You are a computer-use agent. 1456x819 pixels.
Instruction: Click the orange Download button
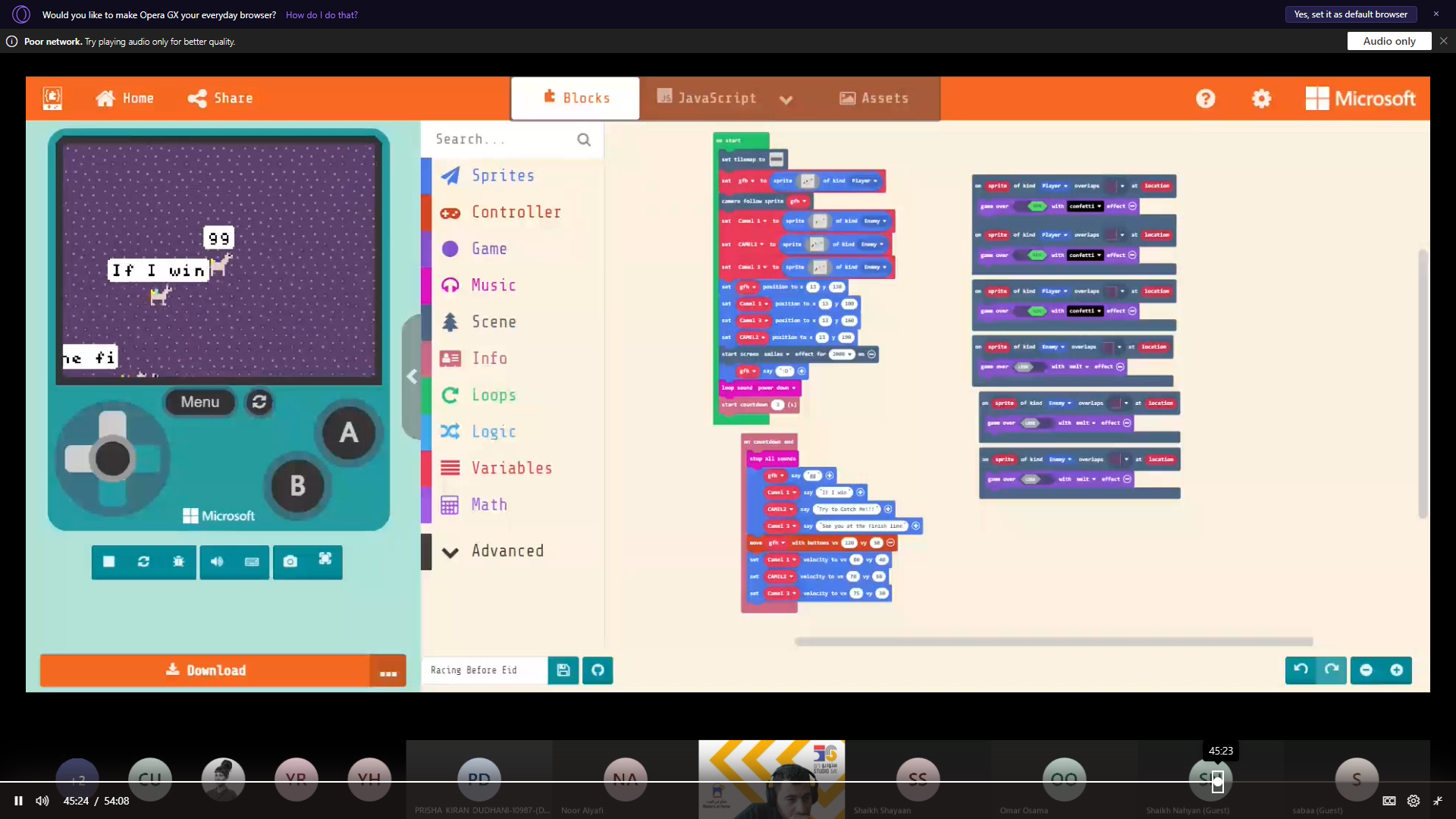pos(205,670)
